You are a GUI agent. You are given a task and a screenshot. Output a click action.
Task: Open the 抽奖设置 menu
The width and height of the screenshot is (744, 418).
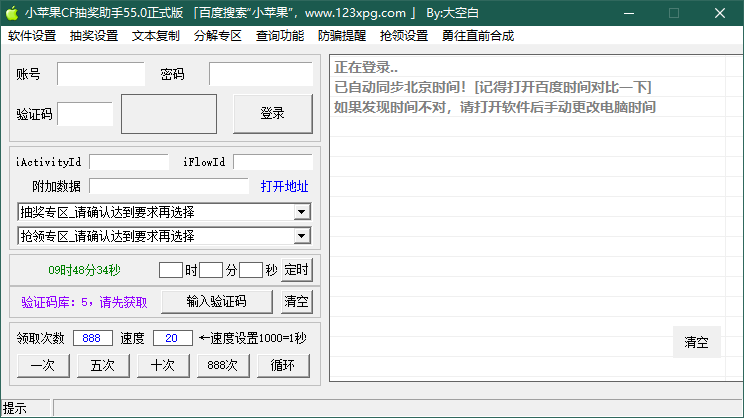click(94, 36)
